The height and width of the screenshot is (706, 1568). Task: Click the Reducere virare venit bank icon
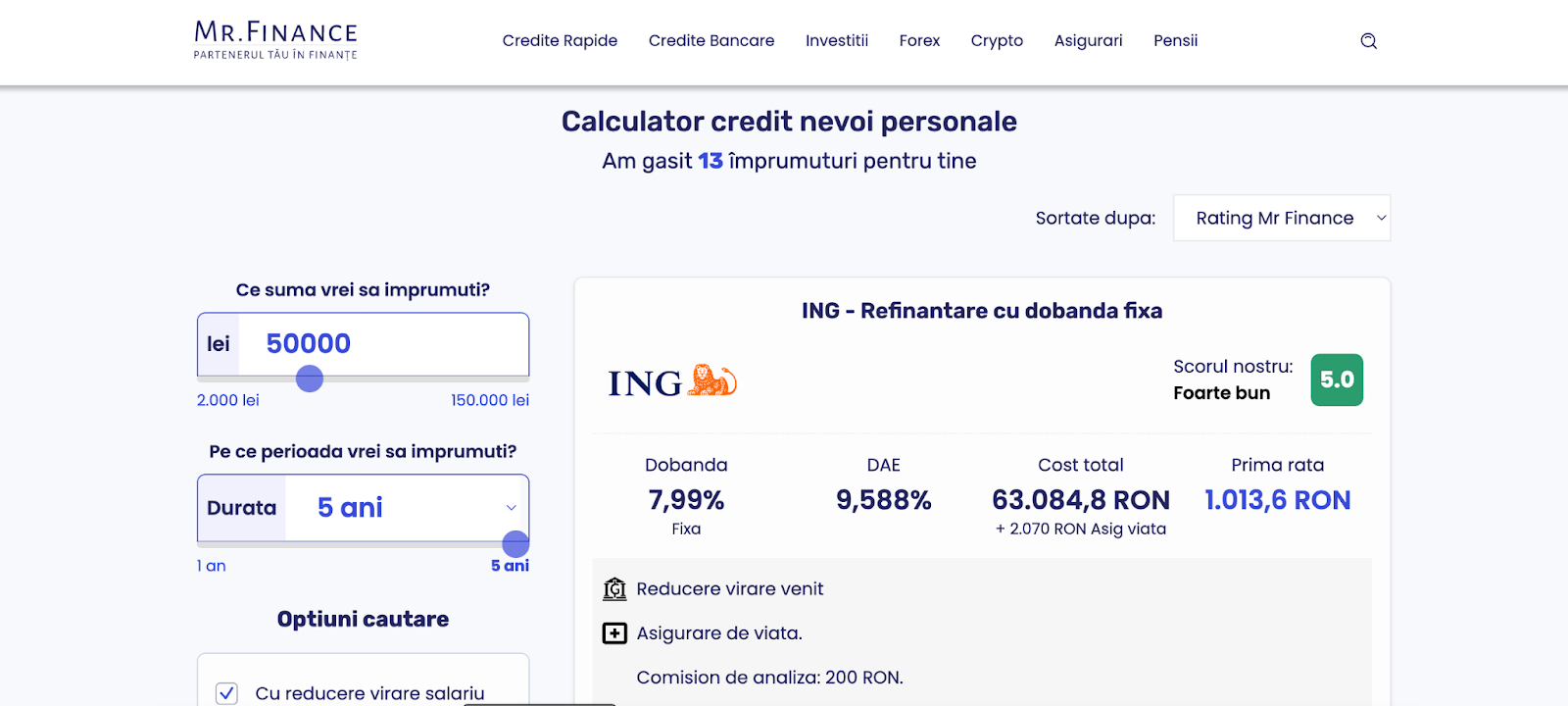[614, 589]
